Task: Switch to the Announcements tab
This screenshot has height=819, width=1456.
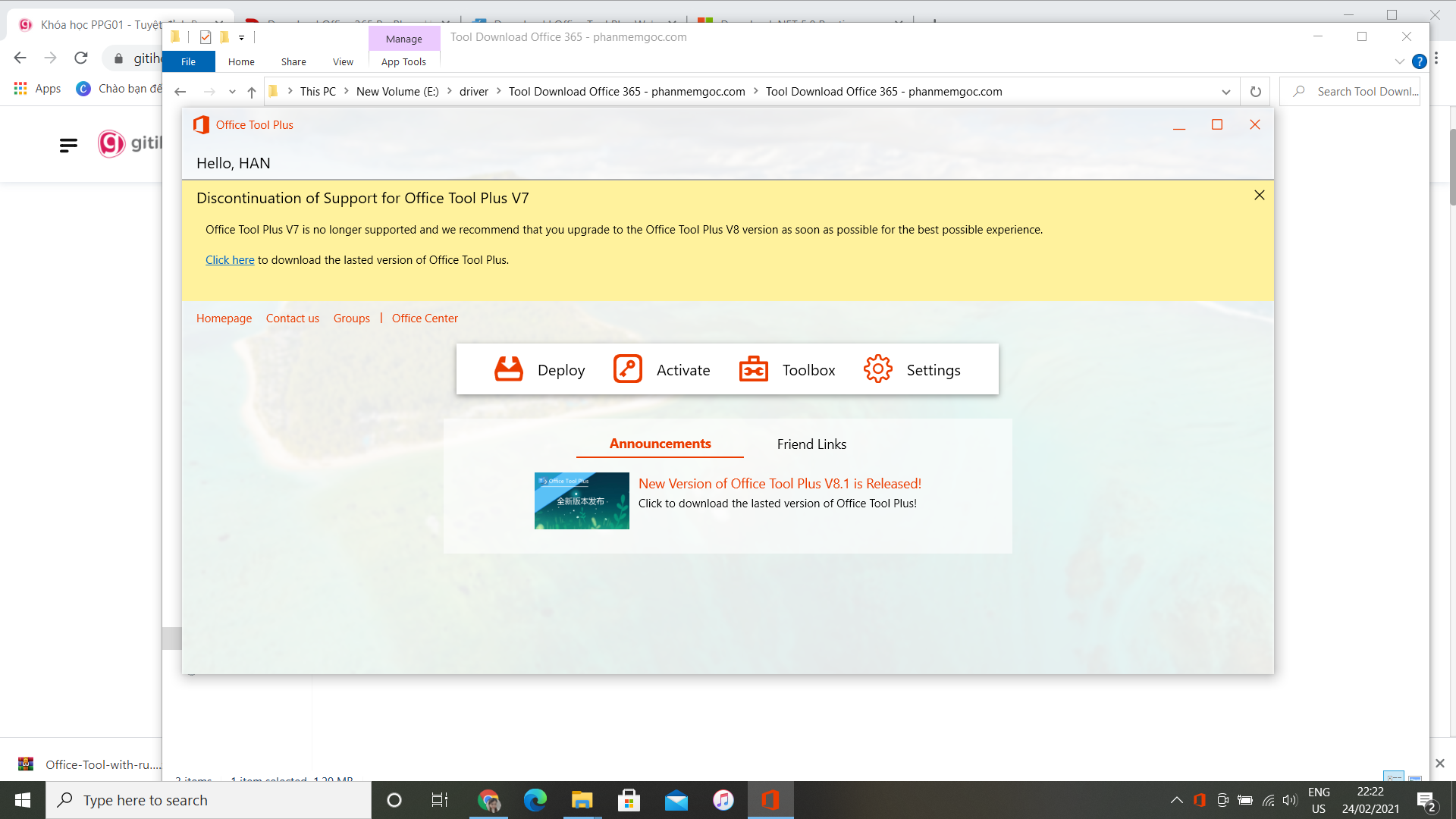Action: pos(660,444)
